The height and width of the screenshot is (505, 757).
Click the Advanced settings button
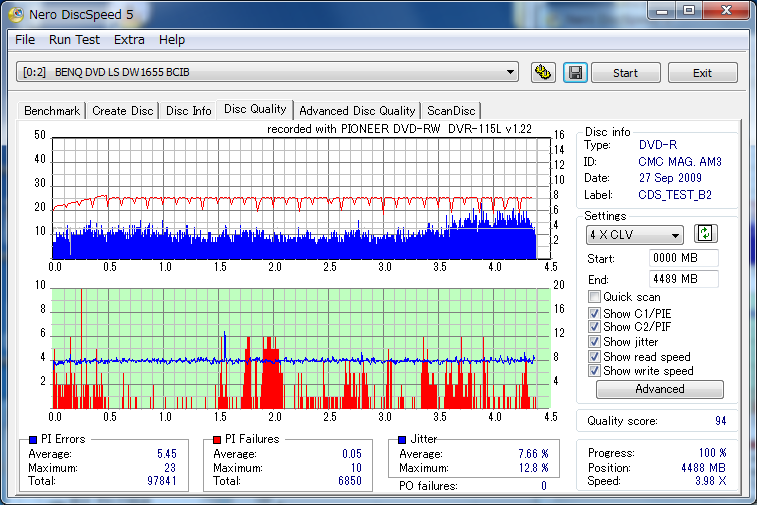pos(659,389)
